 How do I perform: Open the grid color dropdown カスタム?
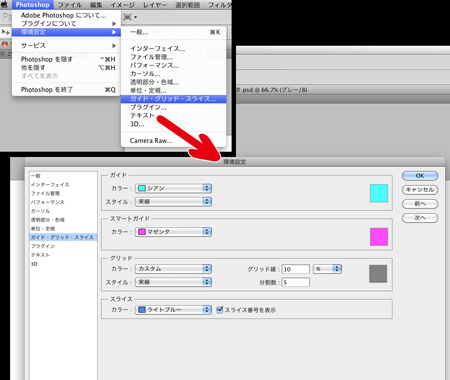(x=173, y=269)
